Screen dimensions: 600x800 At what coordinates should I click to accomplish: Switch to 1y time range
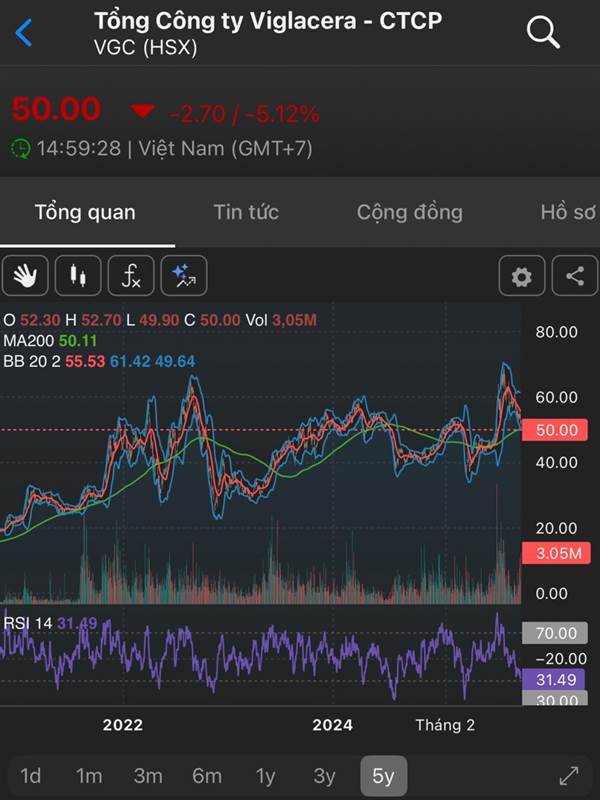(265, 776)
